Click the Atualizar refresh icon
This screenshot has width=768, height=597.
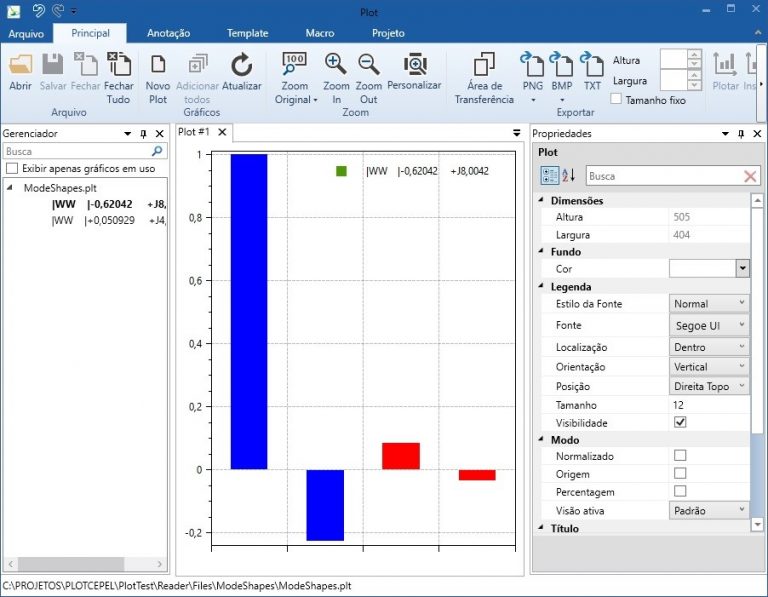241,66
